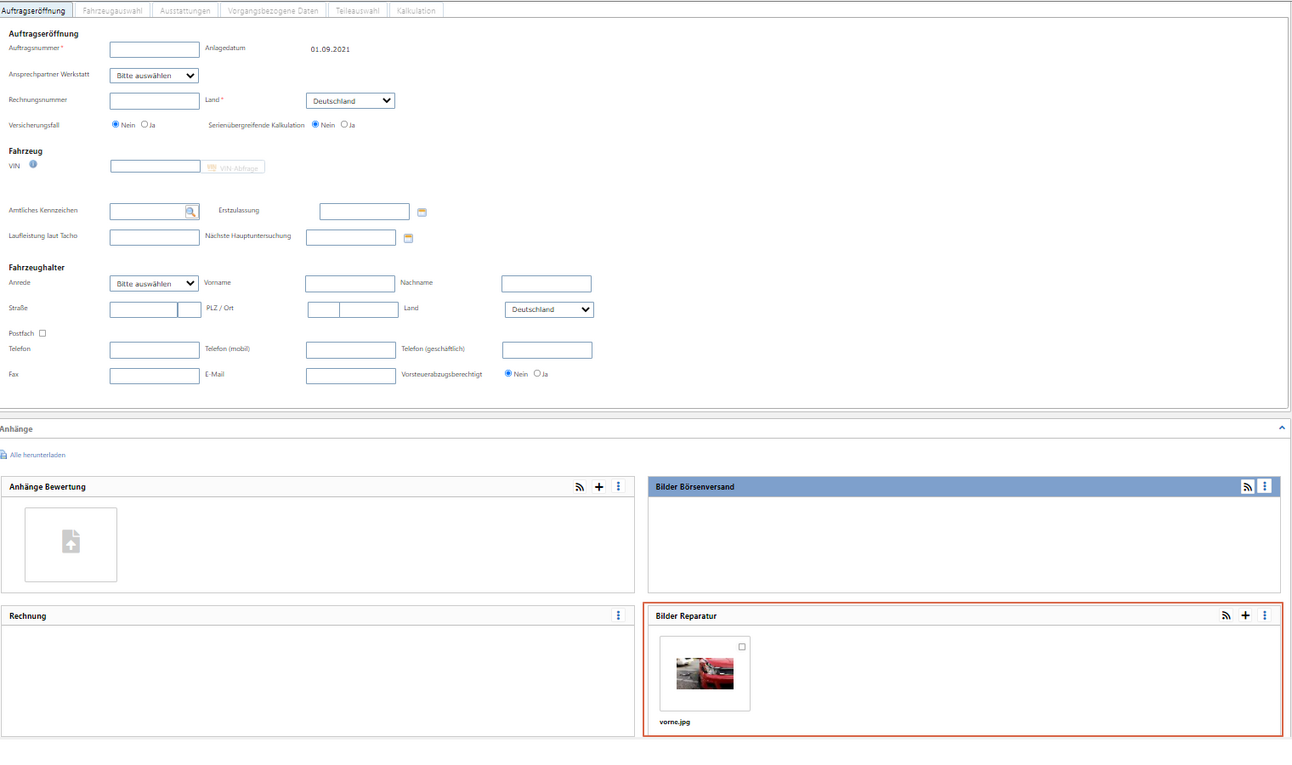
Task: Click plus icon in Anhänge Bewertung panel
Action: coord(599,487)
